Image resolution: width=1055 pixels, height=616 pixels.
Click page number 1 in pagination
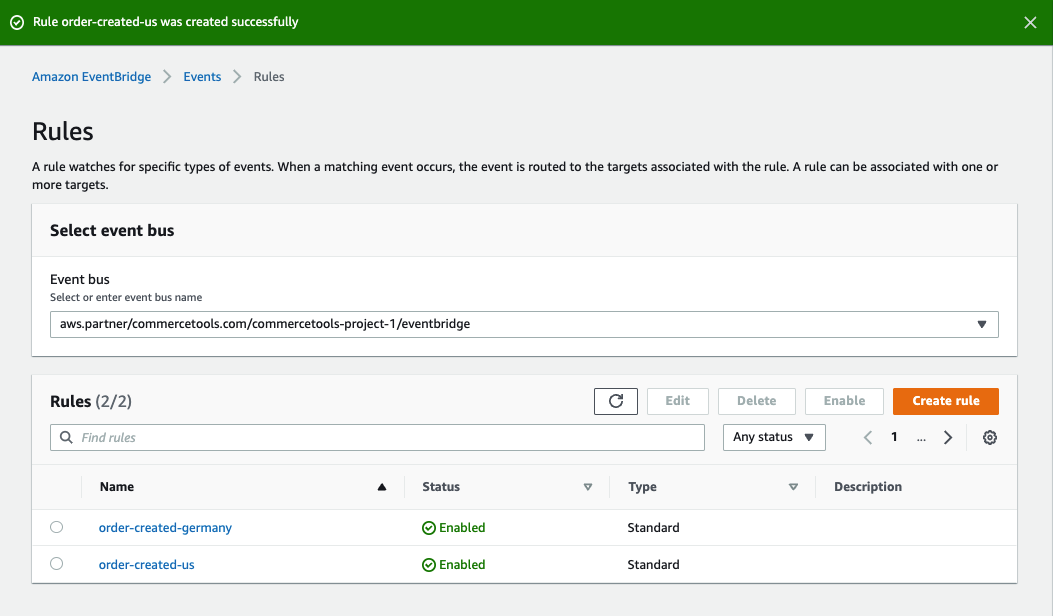click(x=894, y=438)
